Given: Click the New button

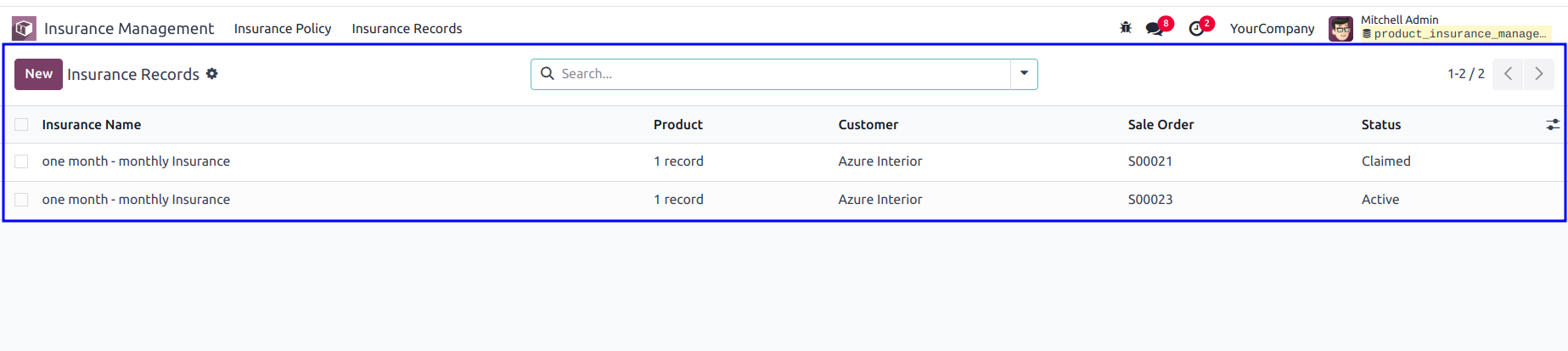Looking at the screenshot, I should [x=38, y=74].
